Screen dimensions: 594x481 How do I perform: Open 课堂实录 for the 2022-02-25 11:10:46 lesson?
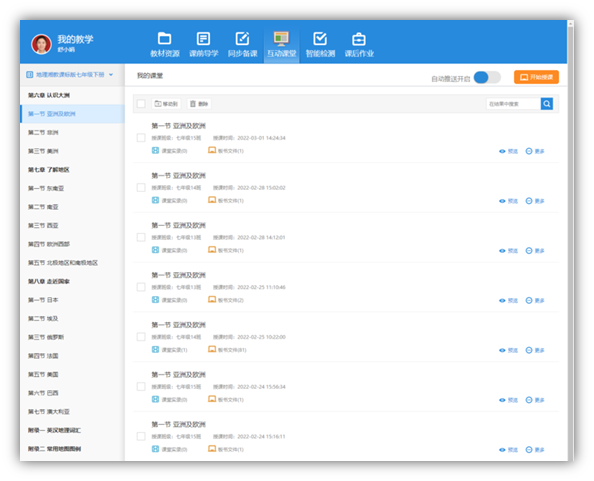click(169, 300)
